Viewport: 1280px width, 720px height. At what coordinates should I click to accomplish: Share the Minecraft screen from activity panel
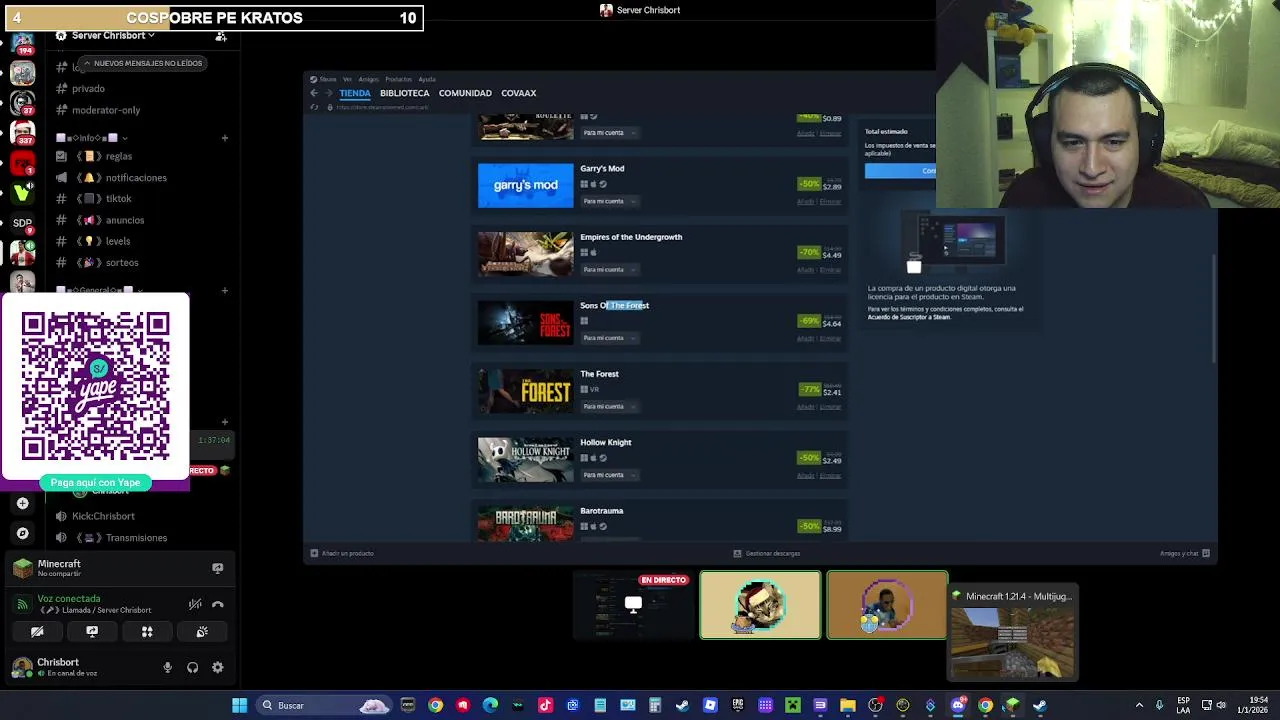[217, 568]
